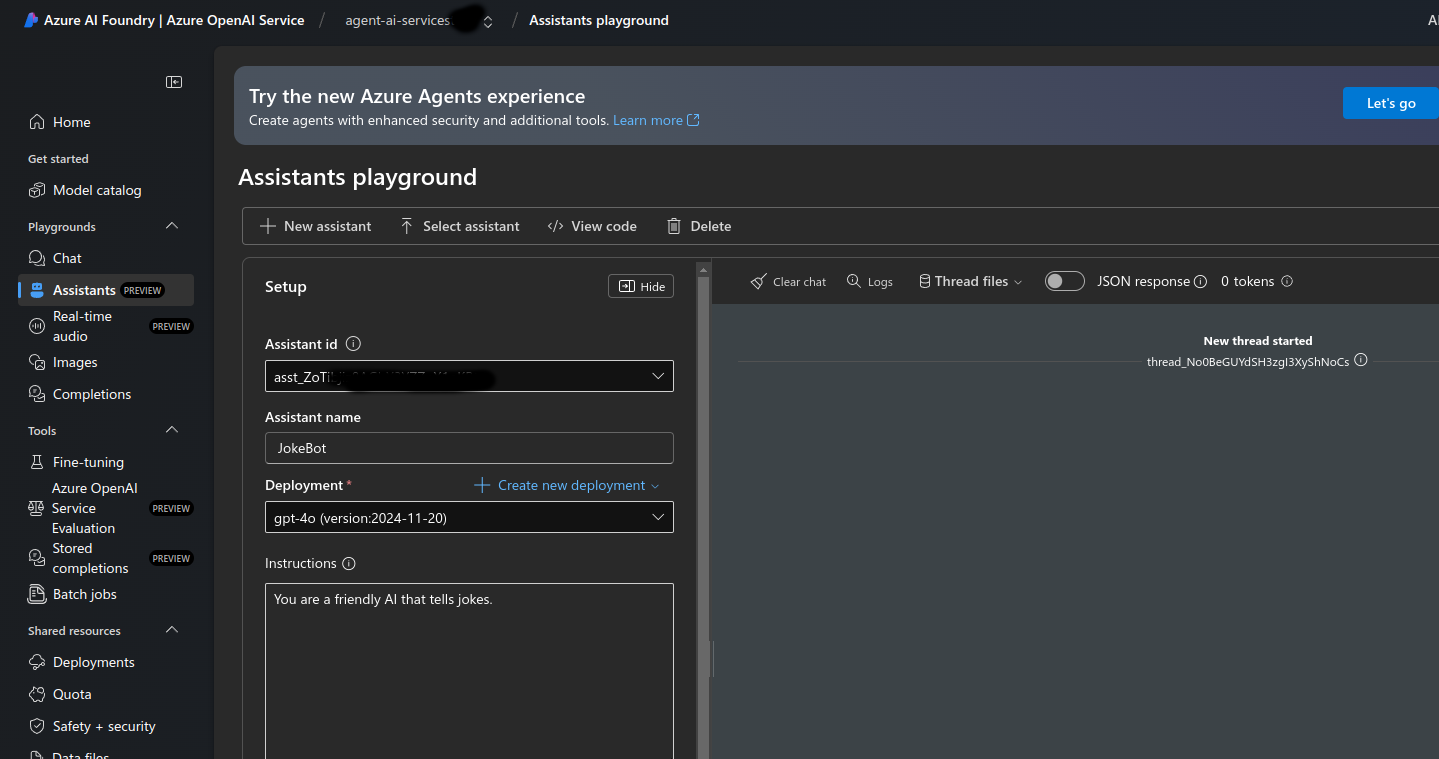Select Stored completions in the sidebar

(106, 558)
